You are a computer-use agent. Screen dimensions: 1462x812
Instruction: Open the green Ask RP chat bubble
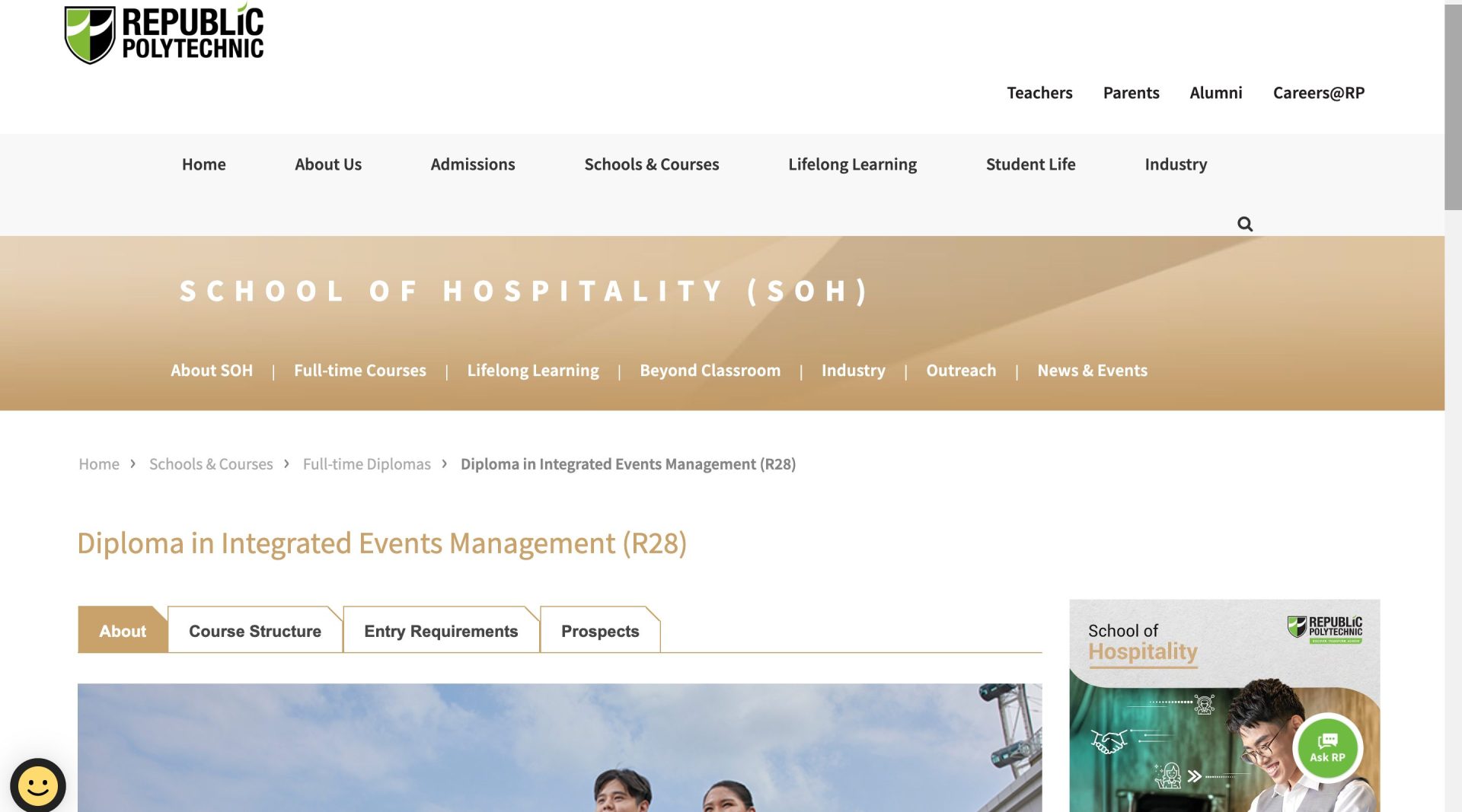(x=1328, y=749)
